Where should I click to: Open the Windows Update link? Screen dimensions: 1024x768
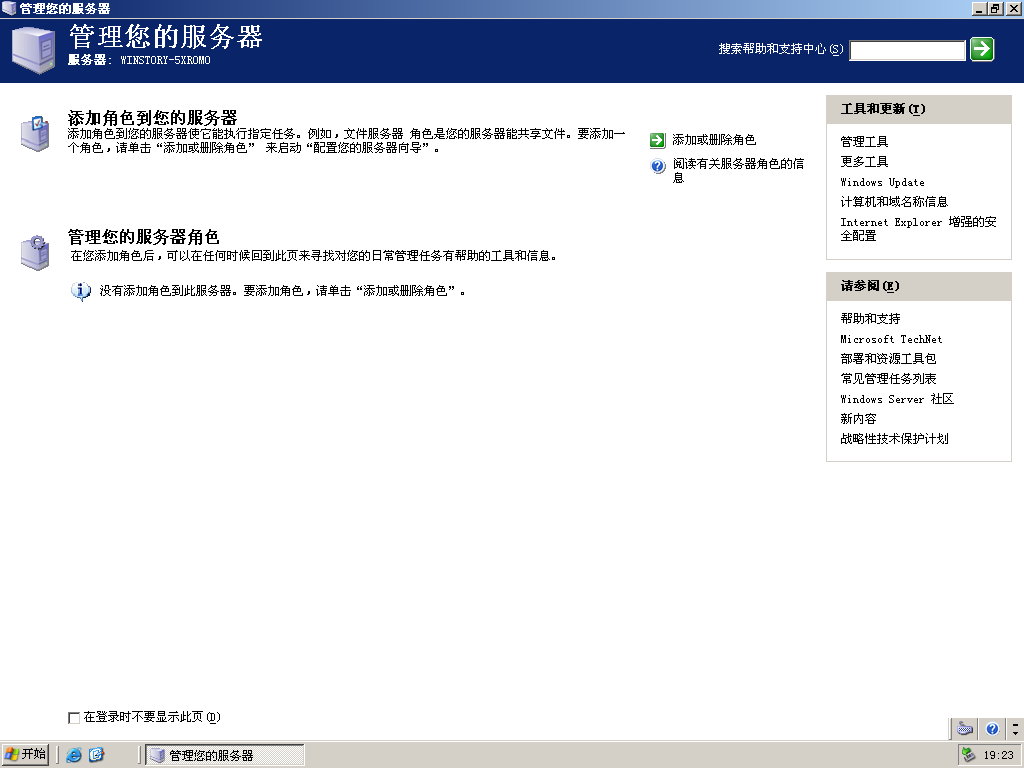tap(882, 182)
